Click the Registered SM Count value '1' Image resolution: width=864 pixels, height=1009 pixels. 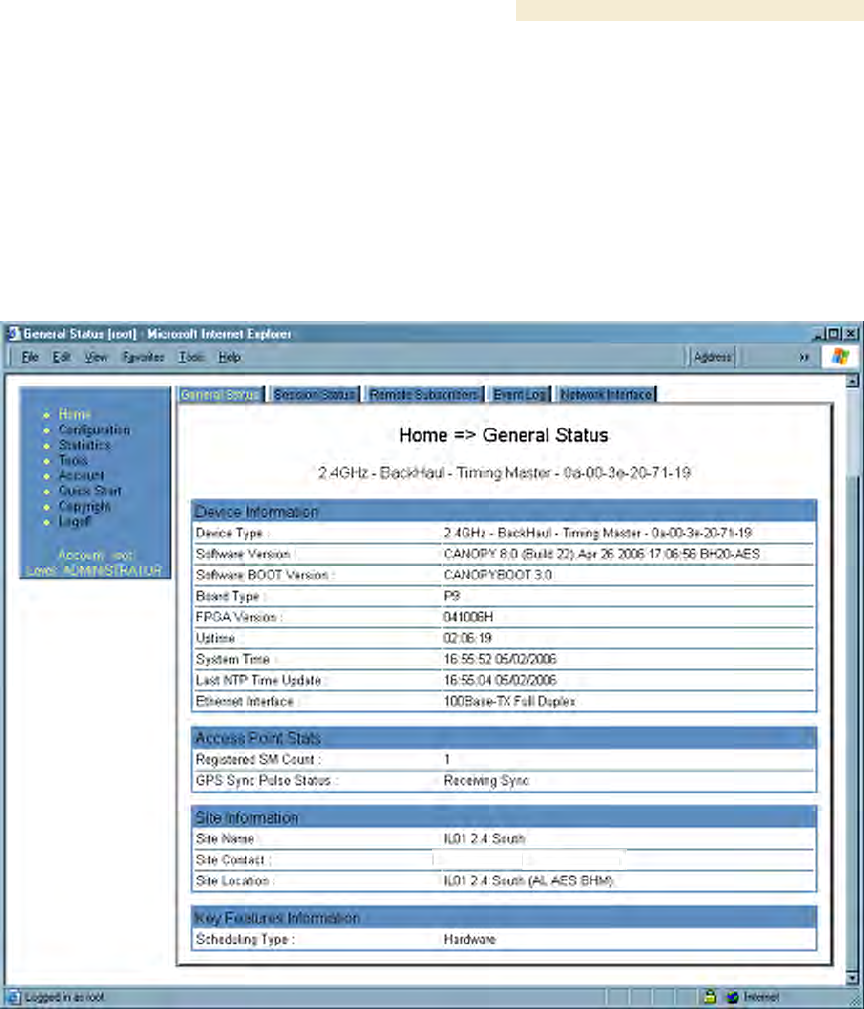pos(447,759)
